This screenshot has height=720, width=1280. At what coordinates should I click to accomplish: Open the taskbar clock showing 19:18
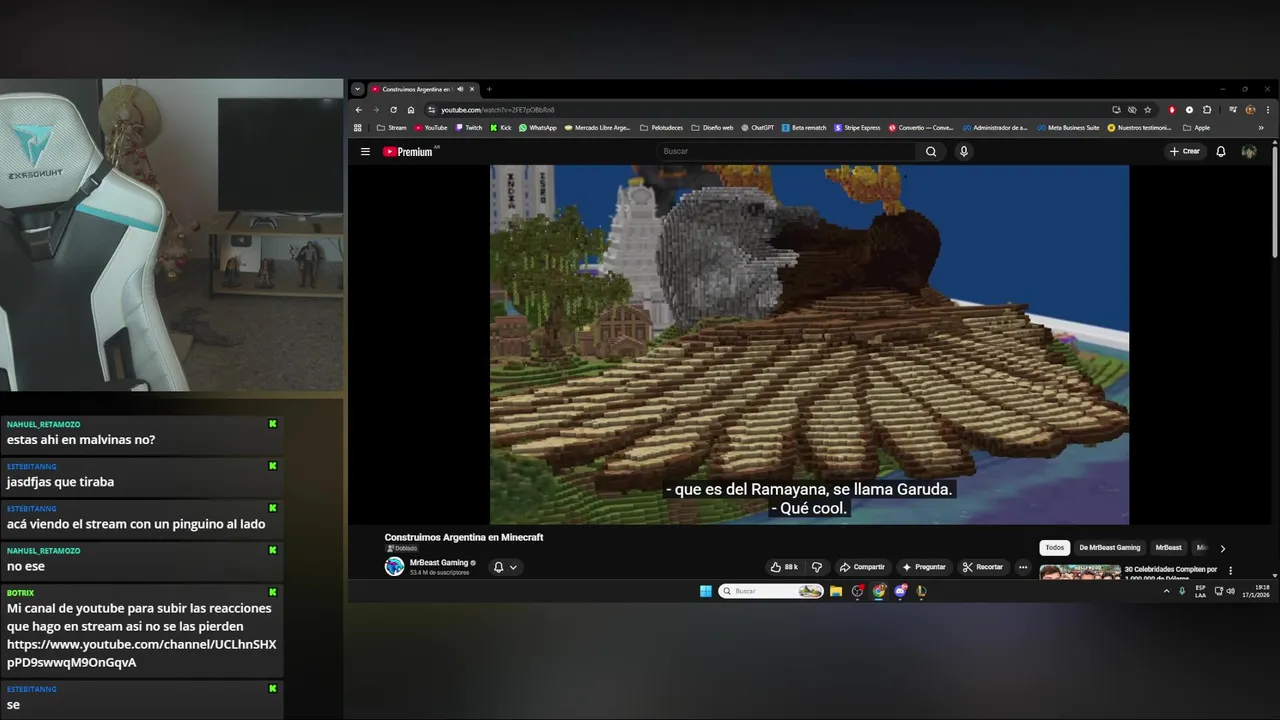click(x=1256, y=591)
